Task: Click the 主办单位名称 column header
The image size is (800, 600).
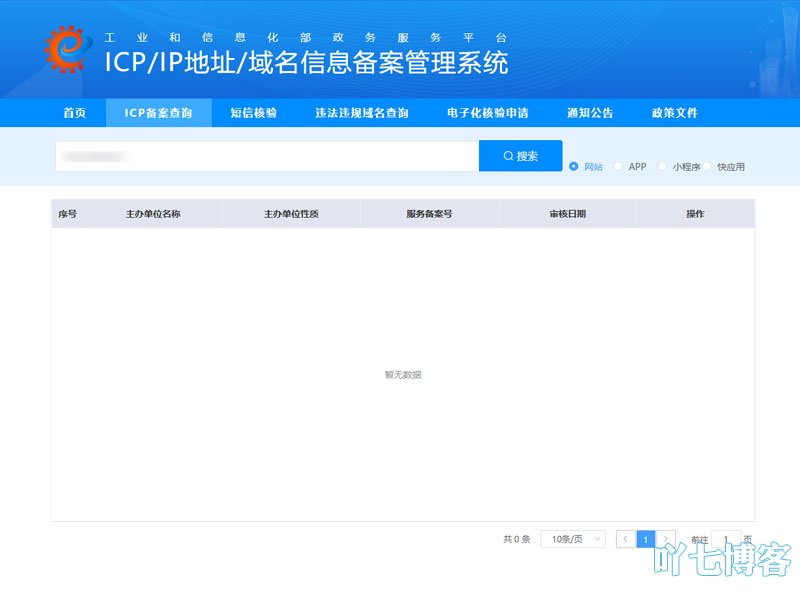Action: coord(153,214)
